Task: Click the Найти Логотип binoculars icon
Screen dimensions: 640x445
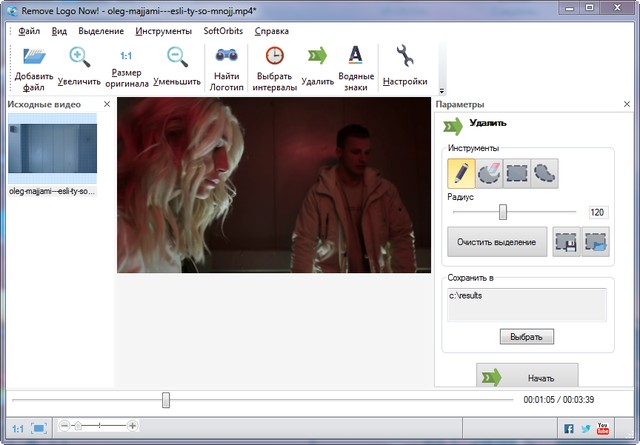Action: [227, 55]
